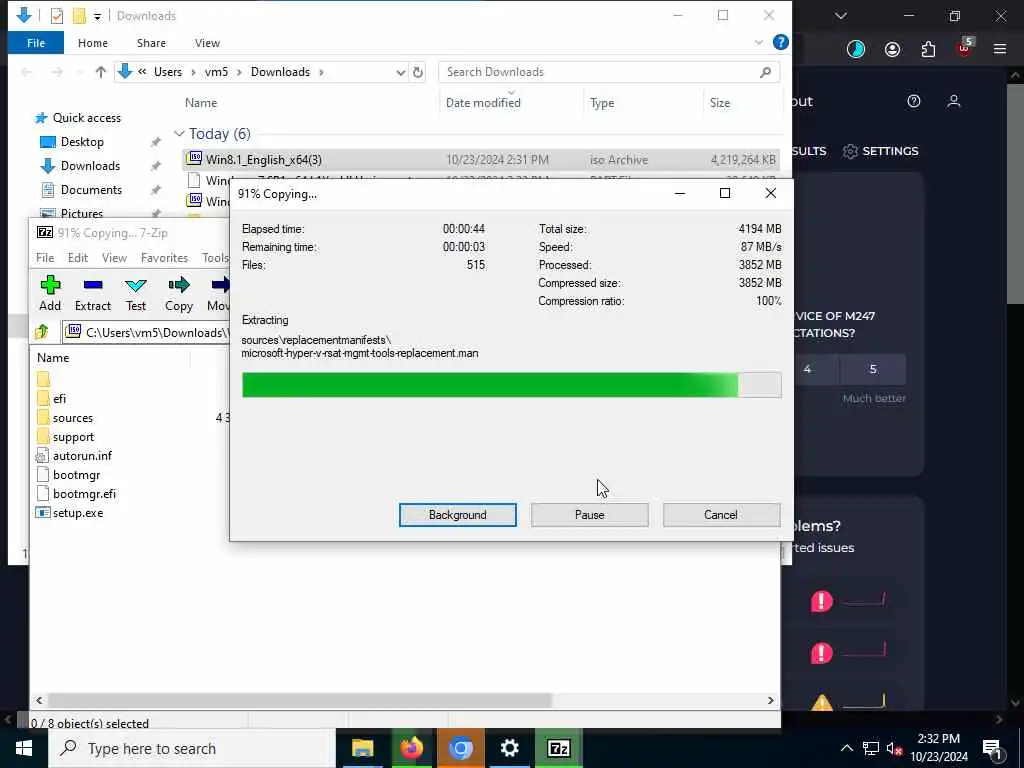Click 7-Zip path address field
The width and height of the screenshot is (1024, 768).
coord(146,332)
